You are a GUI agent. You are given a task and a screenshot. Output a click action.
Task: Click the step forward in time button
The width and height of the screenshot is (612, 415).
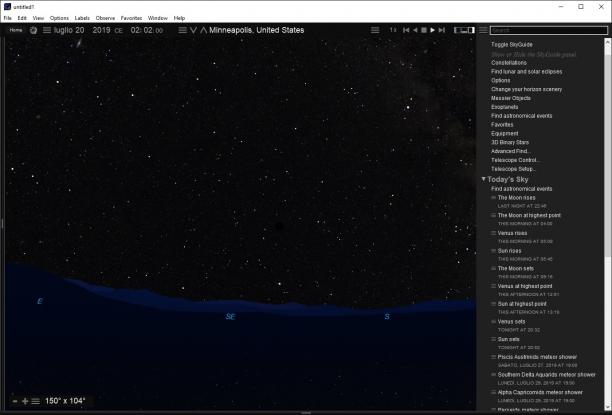coord(441,30)
